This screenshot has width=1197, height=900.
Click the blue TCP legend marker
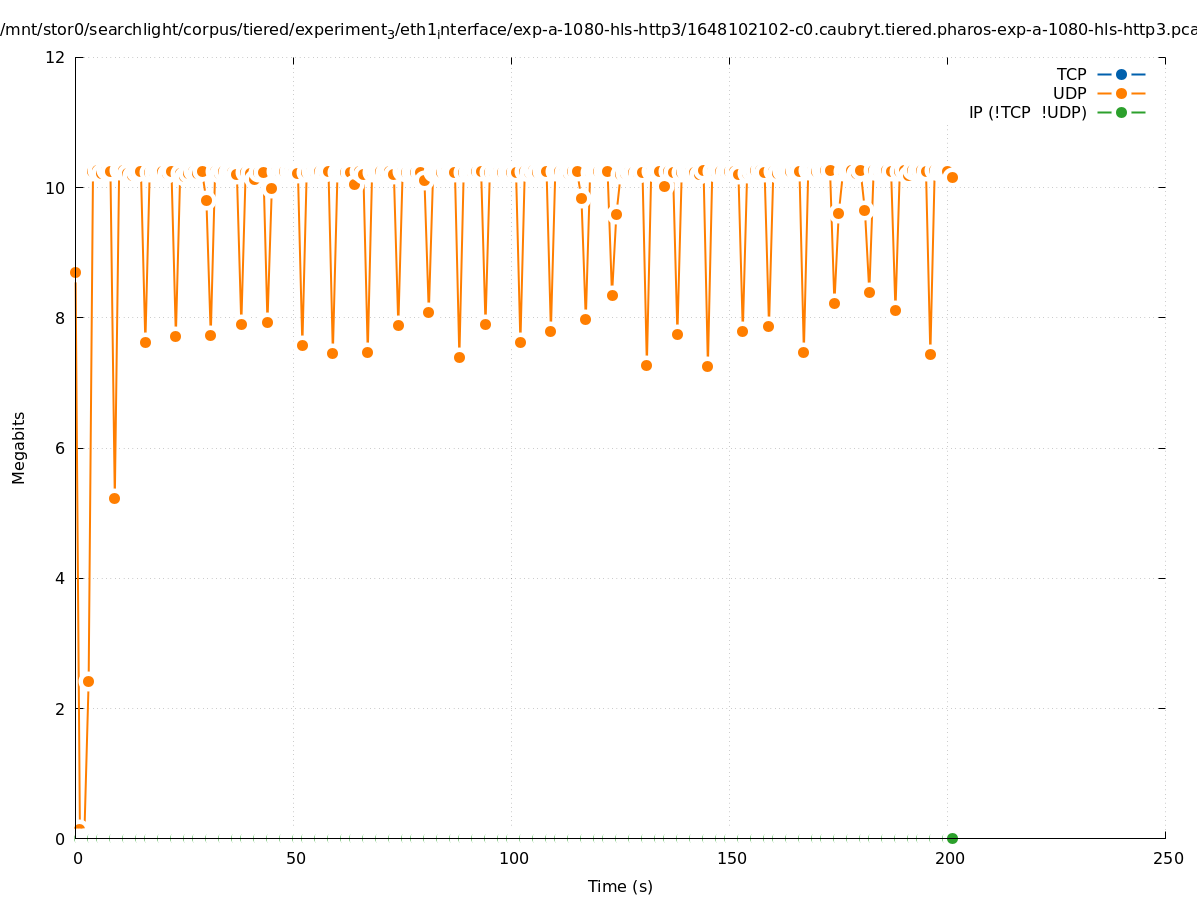coord(1121,74)
